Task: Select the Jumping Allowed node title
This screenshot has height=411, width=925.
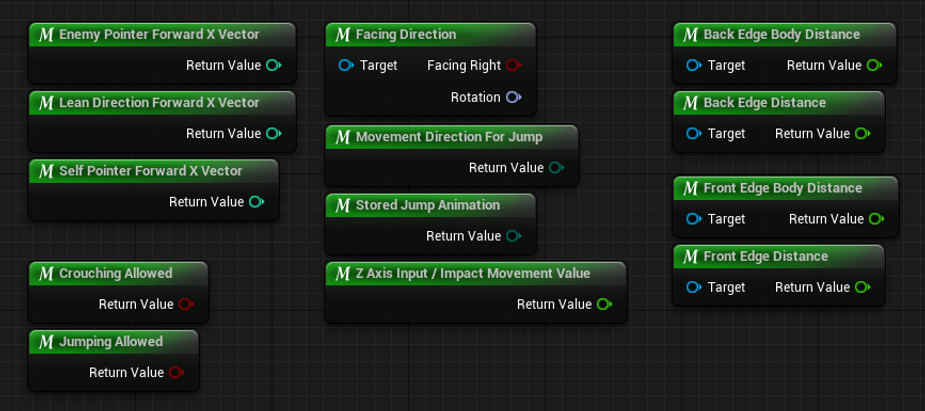Action: [111, 342]
